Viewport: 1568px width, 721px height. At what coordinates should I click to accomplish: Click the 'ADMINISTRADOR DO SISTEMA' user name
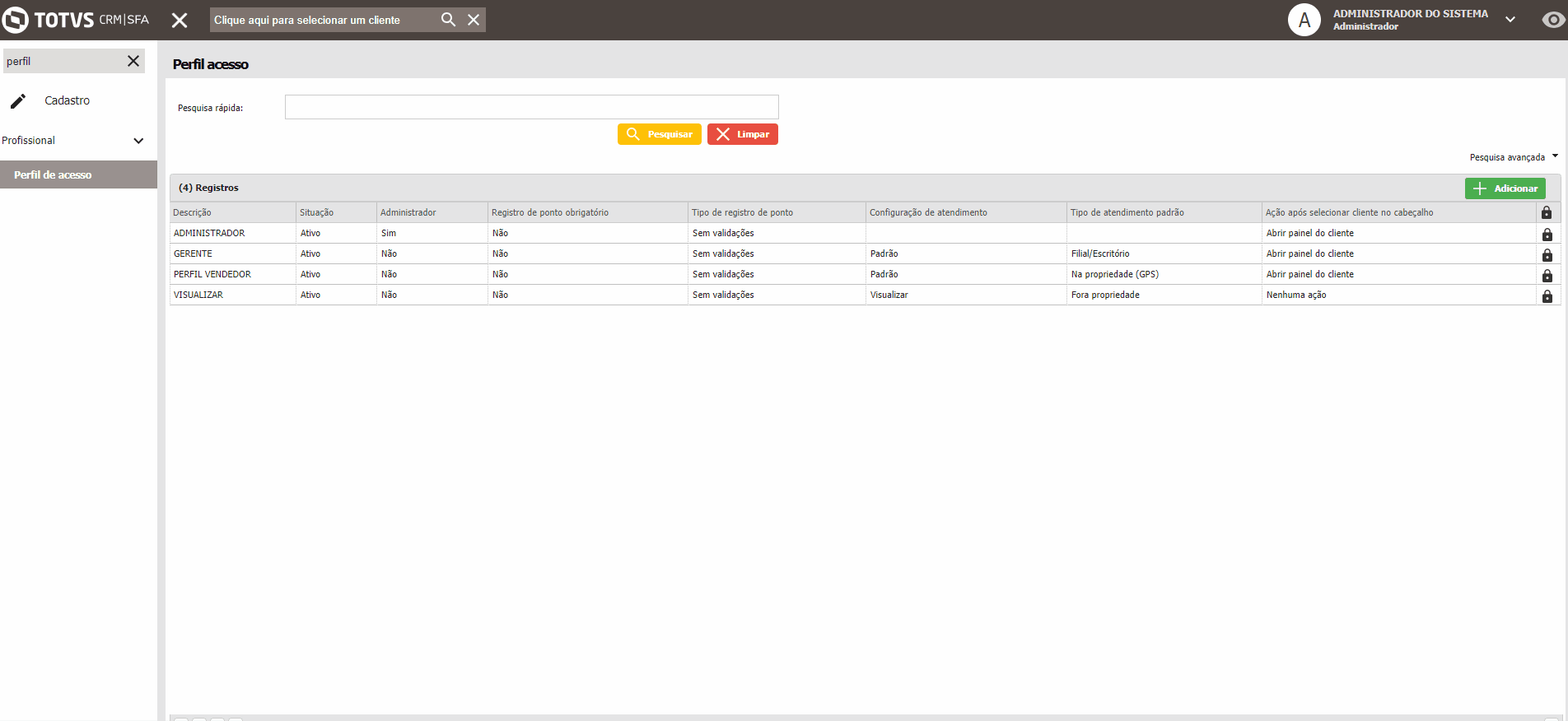1411,13
